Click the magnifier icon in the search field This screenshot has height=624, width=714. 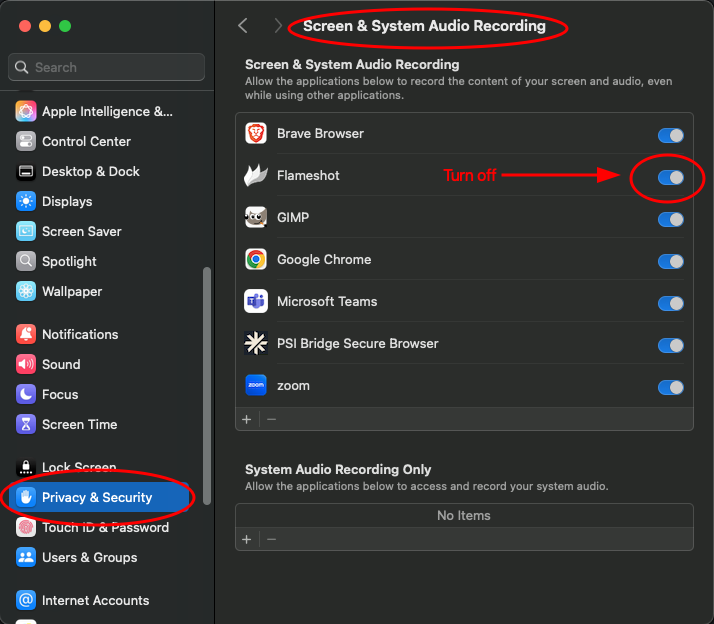click(21, 67)
